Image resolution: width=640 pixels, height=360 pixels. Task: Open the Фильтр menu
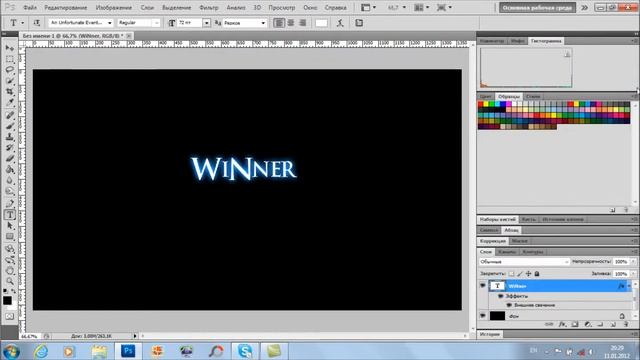pyautogui.click(x=209, y=7)
